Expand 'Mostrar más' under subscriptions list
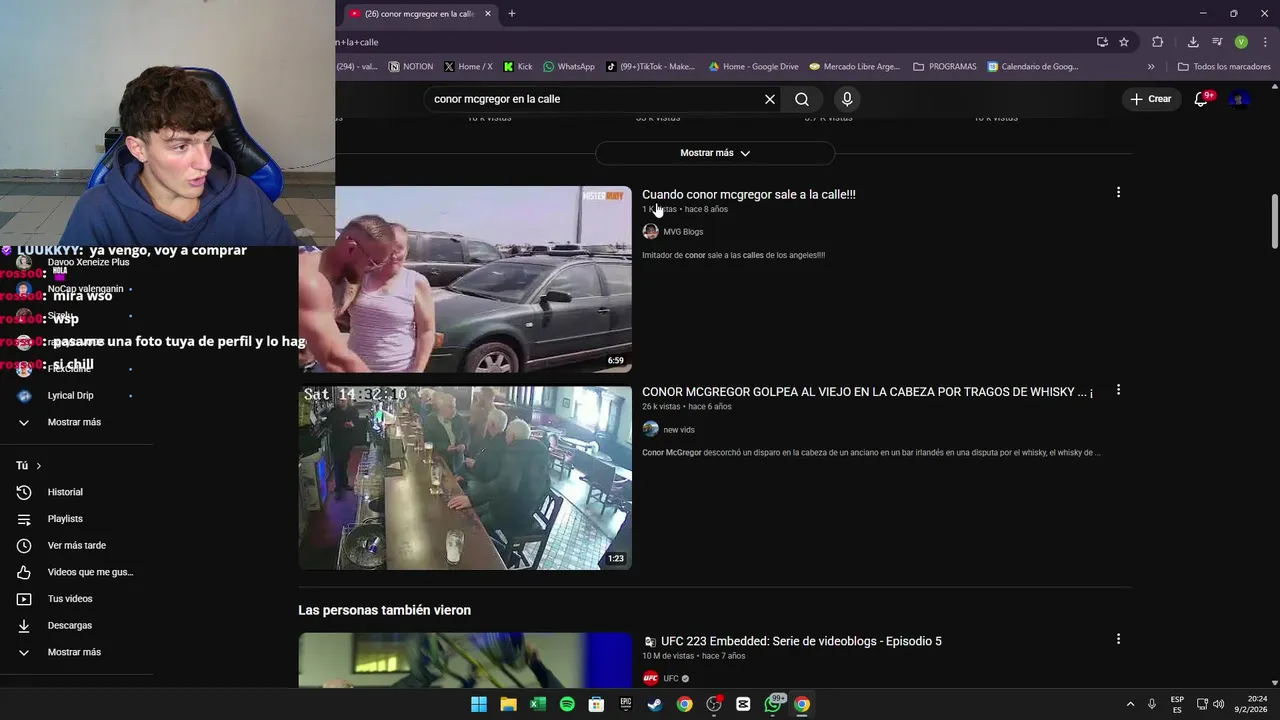The width and height of the screenshot is (1280, 720). [76, 422]
